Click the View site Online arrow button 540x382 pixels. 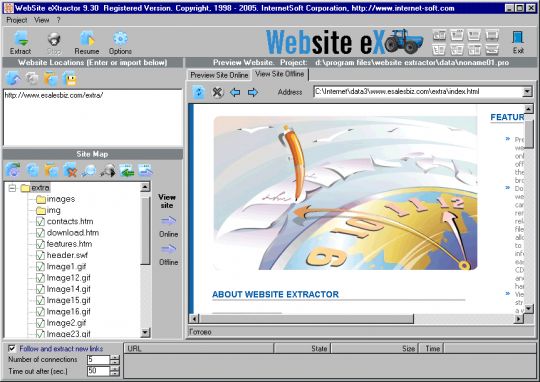coord(168,220)
